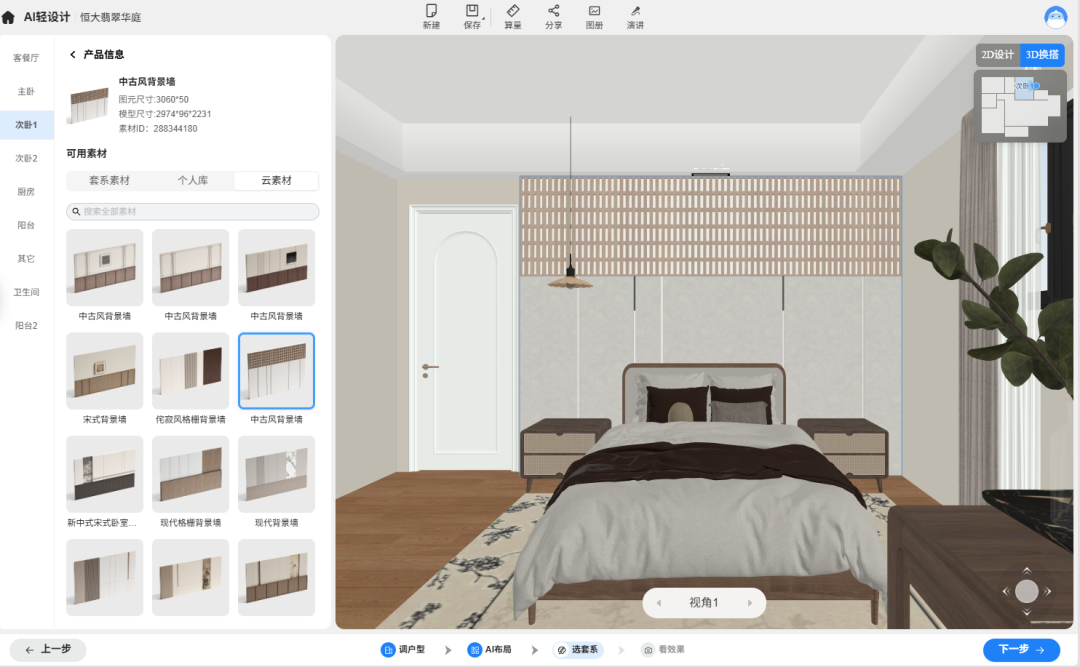This screenshot has width=1080, height=667.
Task: Go back using 产品信息 back chevron
Action: (72, 54)
